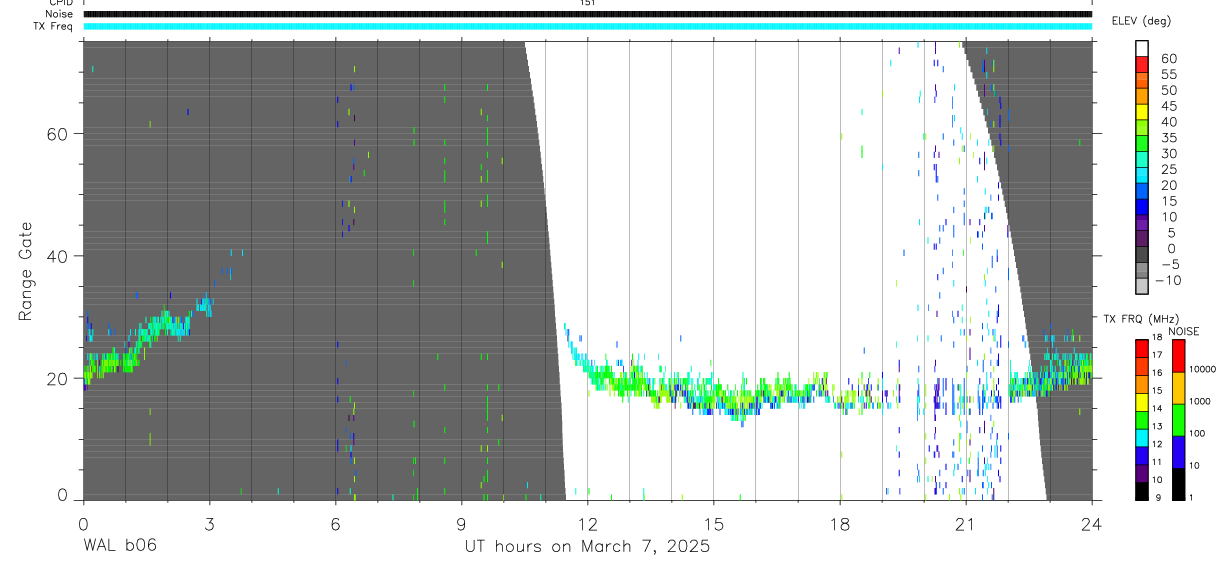Select the blue ELEV swatch between 10 and 15
Viewport: 1228px width, 567px height.
(x=1142, y=208)
